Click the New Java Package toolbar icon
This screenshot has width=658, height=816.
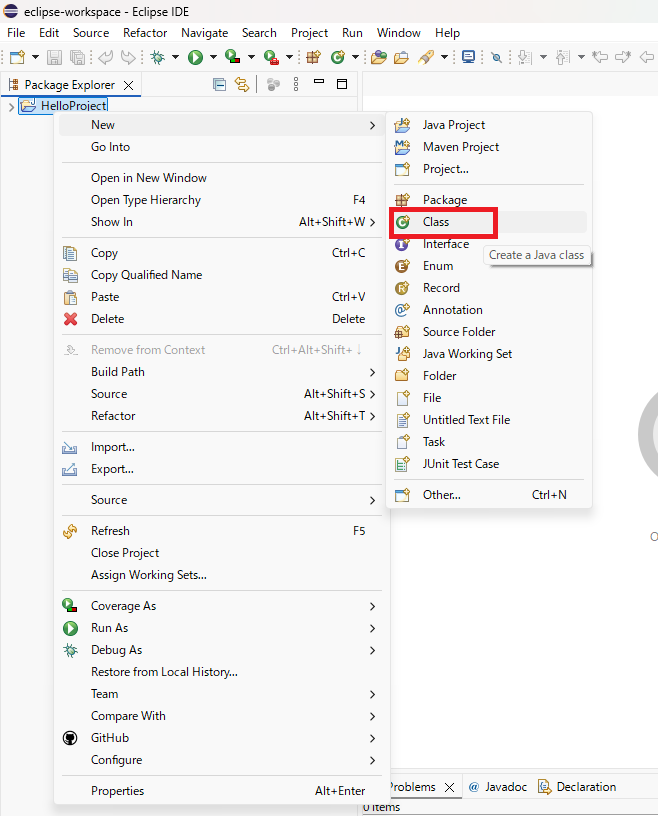[313, 57]
